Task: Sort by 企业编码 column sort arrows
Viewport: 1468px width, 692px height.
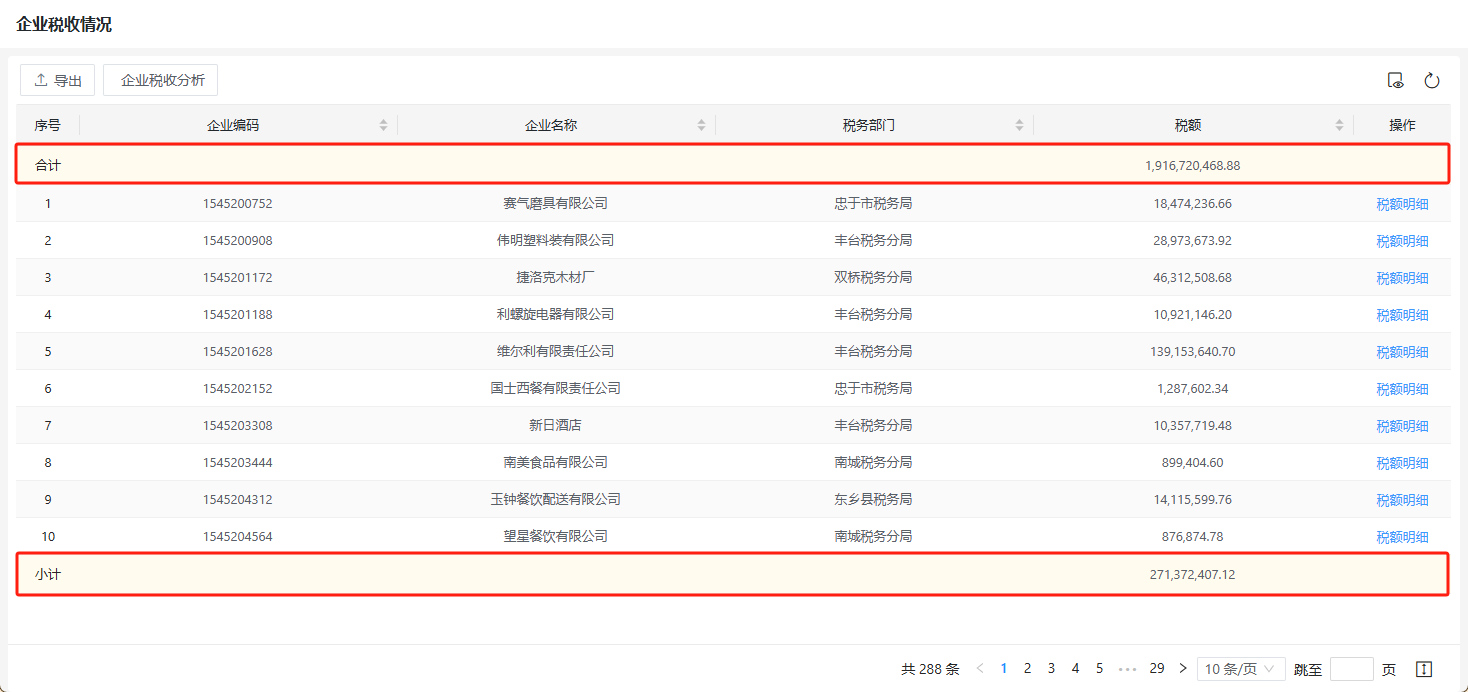Action: click(383, 125)
